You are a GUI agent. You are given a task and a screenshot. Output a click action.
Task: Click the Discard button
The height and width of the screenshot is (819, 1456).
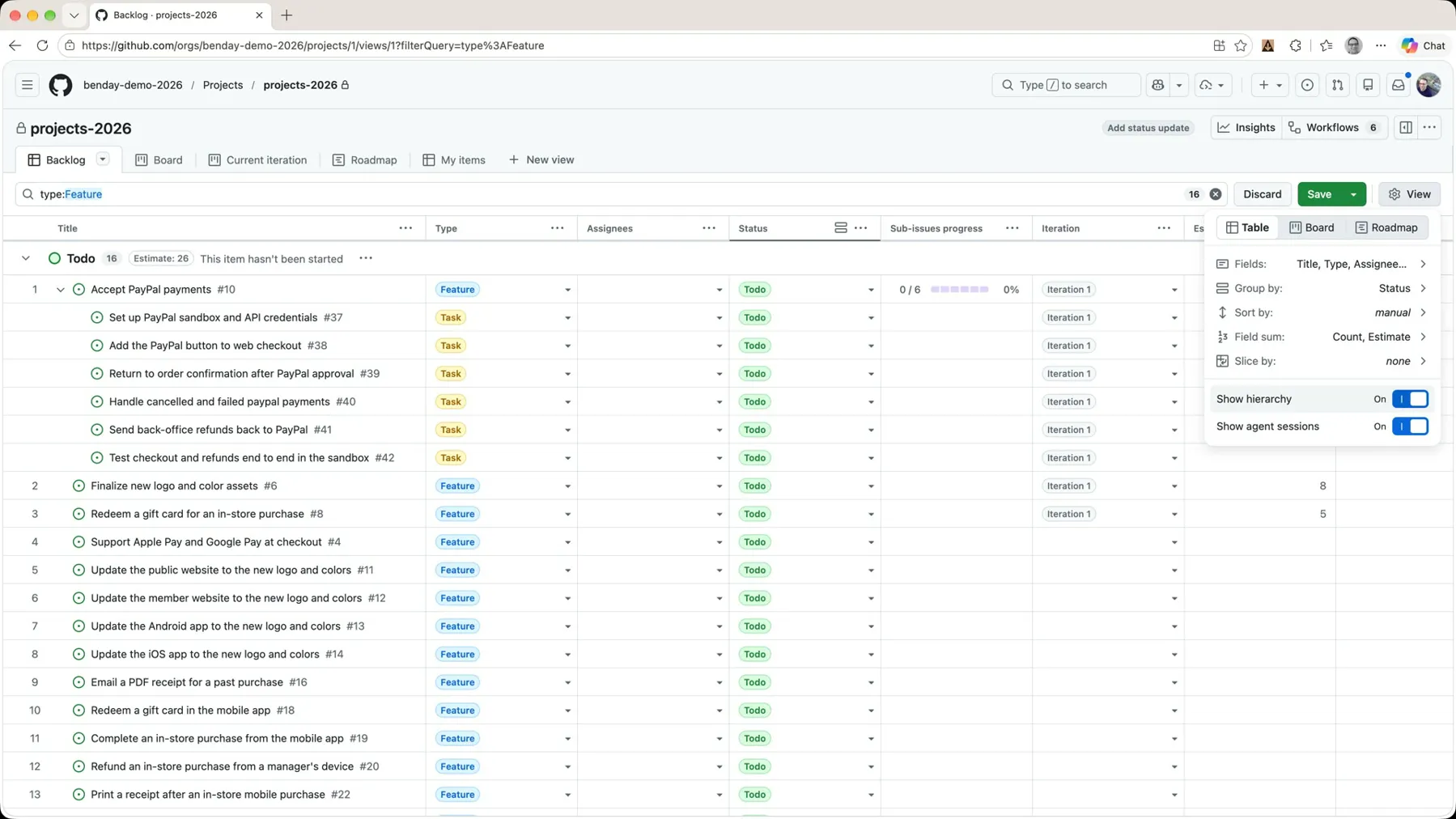click(x=1262, y=194)
